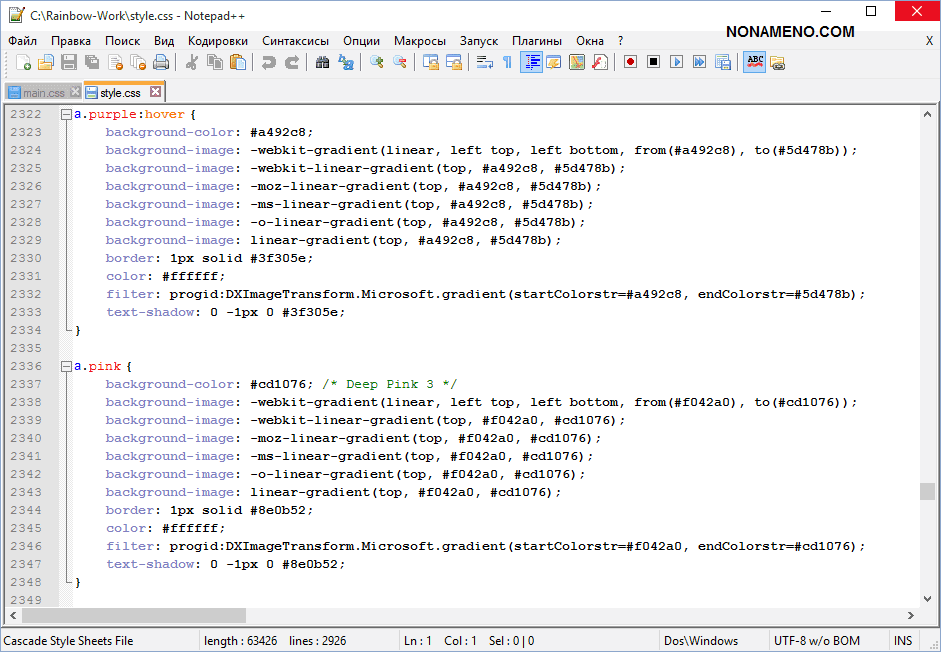This screenshot has width=941, height=652.
Task: Open the Кодировки menu
Action: tap(217, 41)
